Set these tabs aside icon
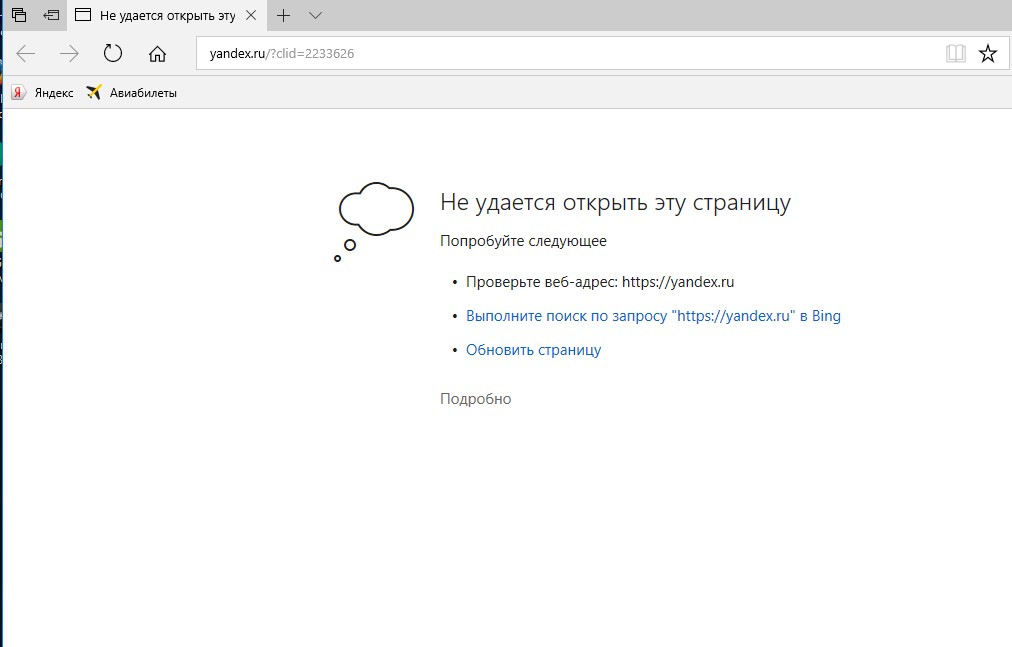The width and height of the screenshot is (1012, 647). (51, 15)
